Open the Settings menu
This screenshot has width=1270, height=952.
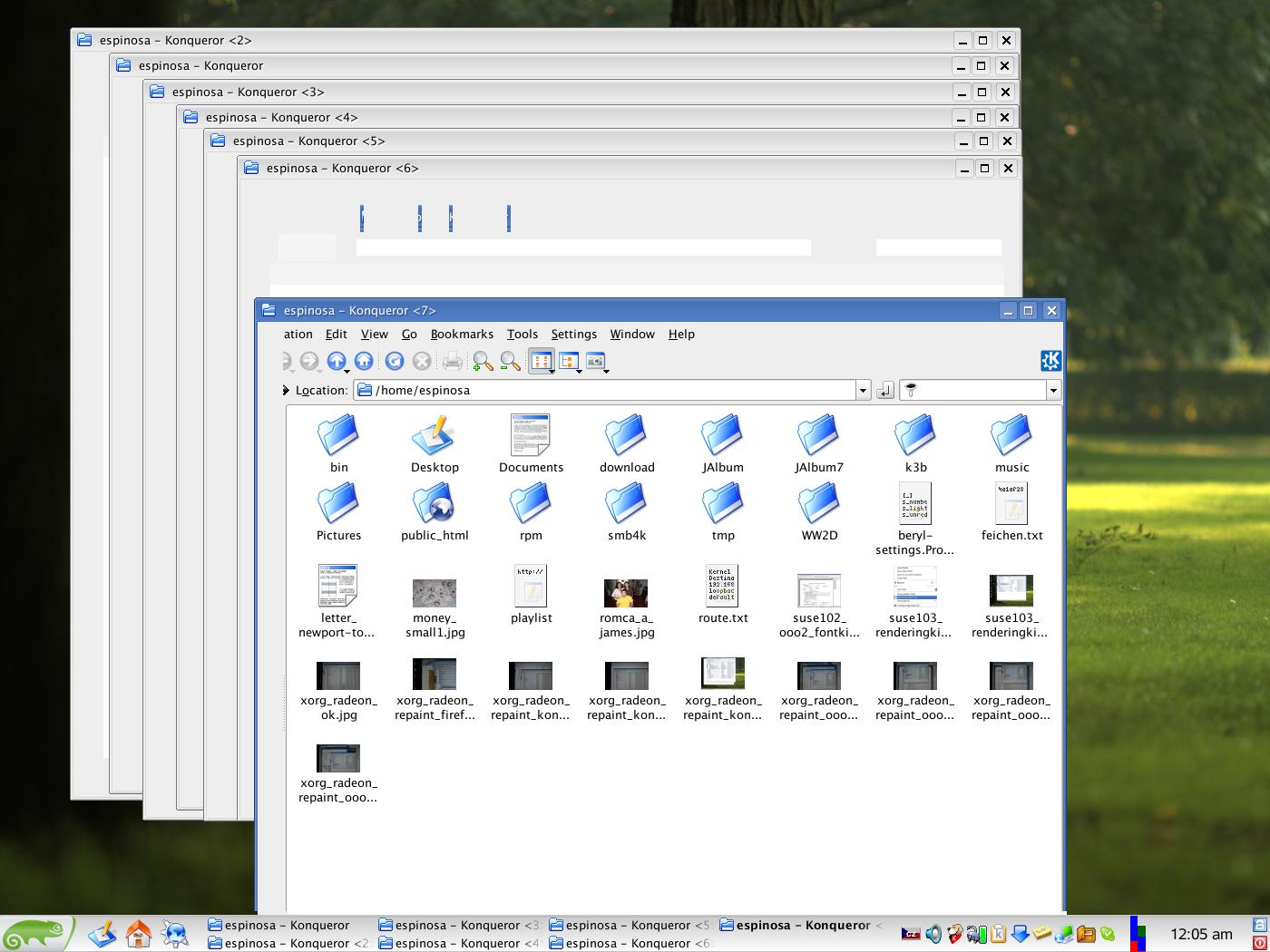tap(574, 334)
